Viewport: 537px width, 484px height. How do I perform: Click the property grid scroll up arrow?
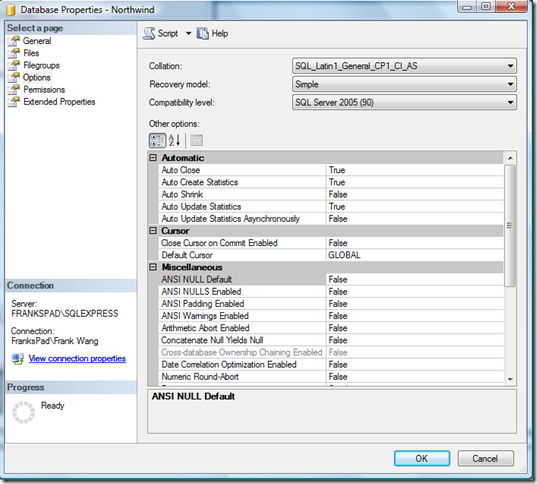tap(510, 158)
